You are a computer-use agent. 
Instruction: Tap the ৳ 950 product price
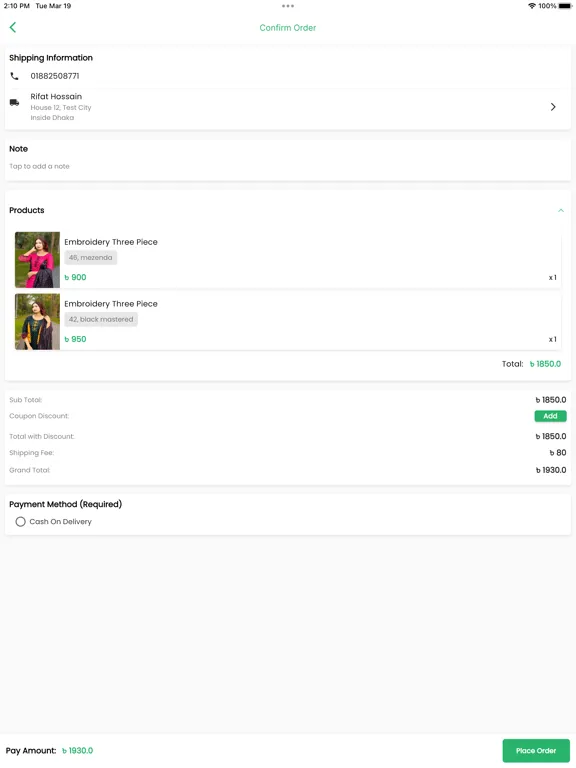pos(75,339)
